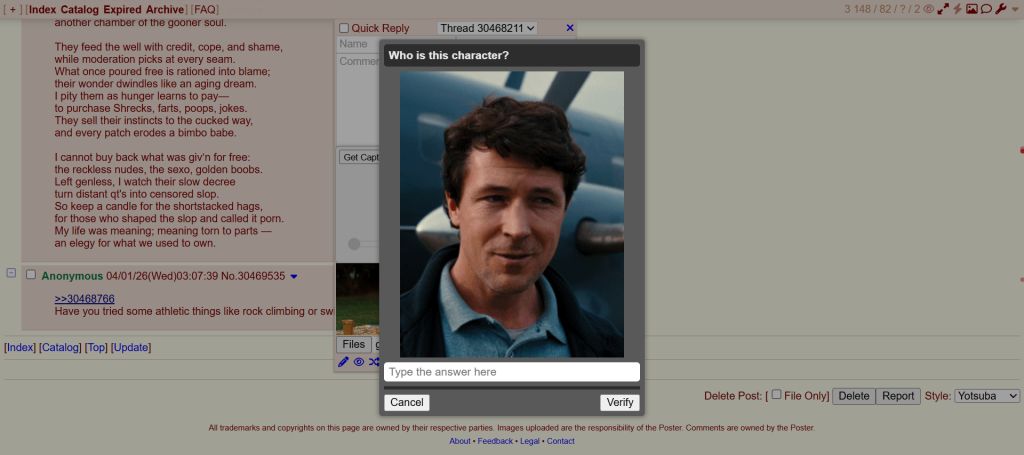
Task: Click the thread stats '3 148 / 82 / ? / 2'
Action: 882,9
